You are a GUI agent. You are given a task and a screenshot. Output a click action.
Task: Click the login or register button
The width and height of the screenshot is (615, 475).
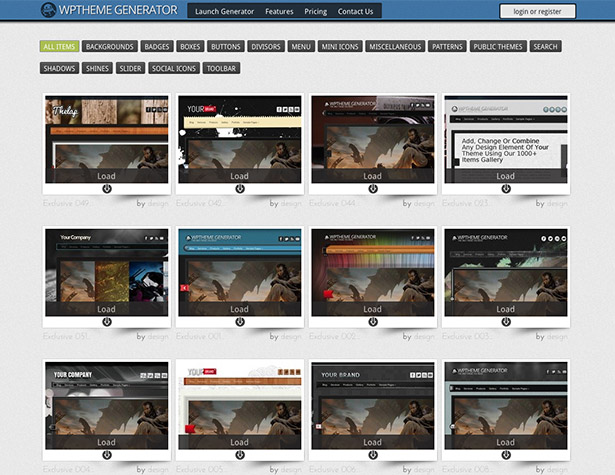(537, 11)
